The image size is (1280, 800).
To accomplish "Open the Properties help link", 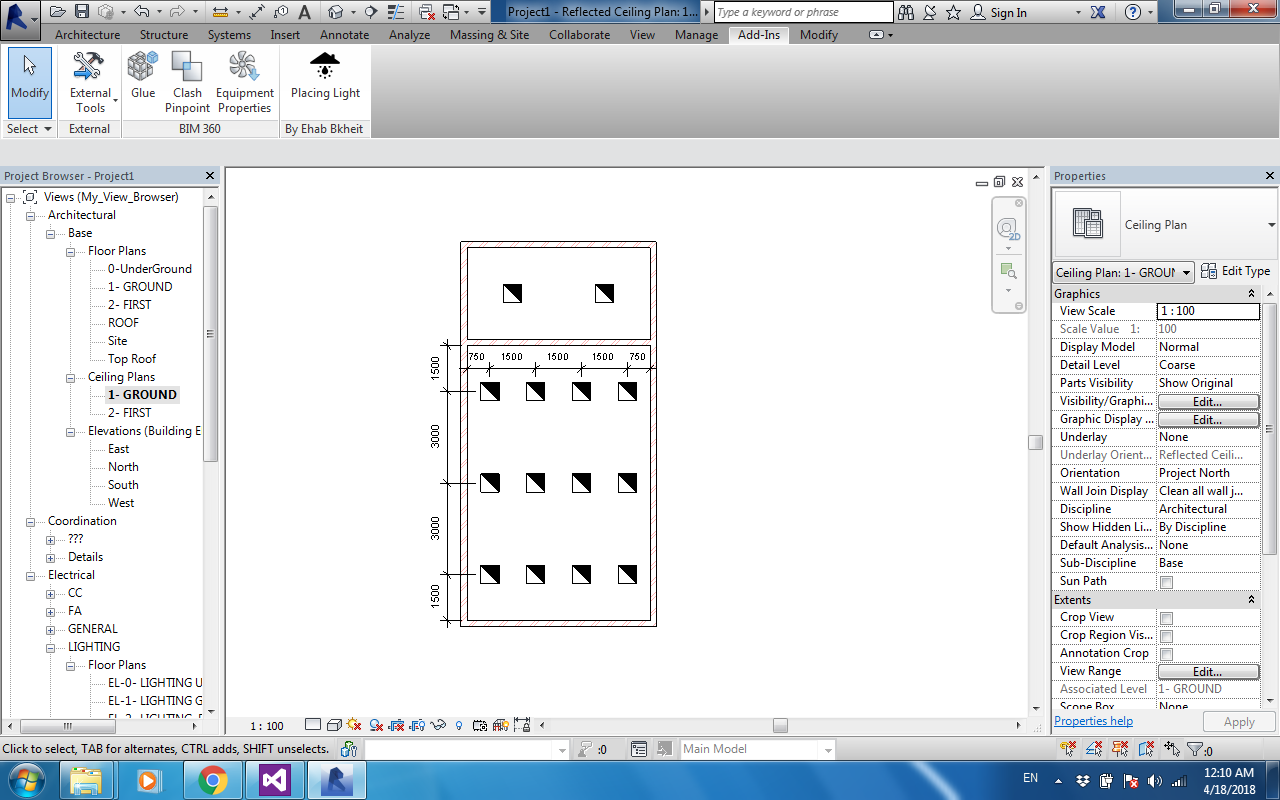I will click(x=1094, y=721).
